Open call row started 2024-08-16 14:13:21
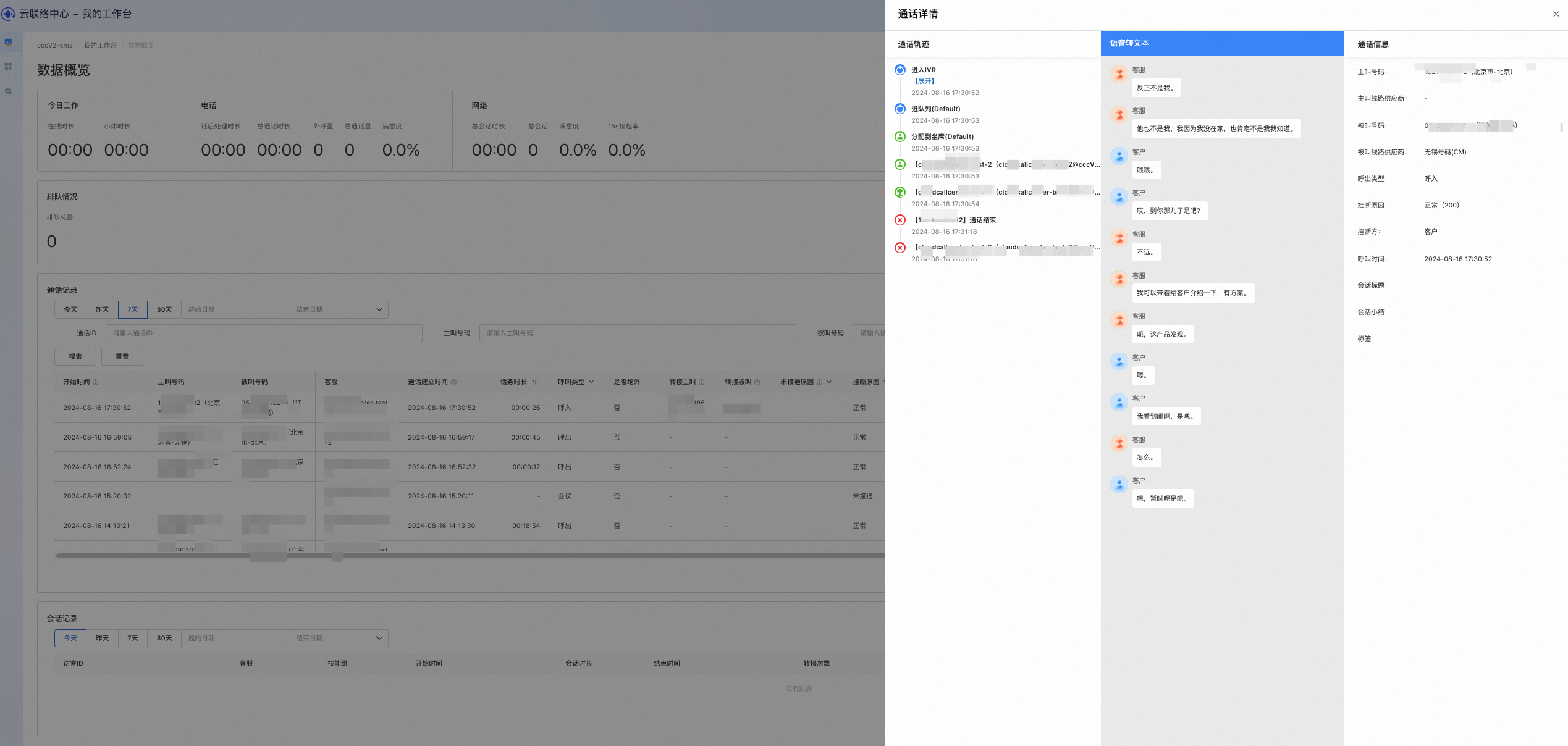1568x746 pixels. [470, 526]
